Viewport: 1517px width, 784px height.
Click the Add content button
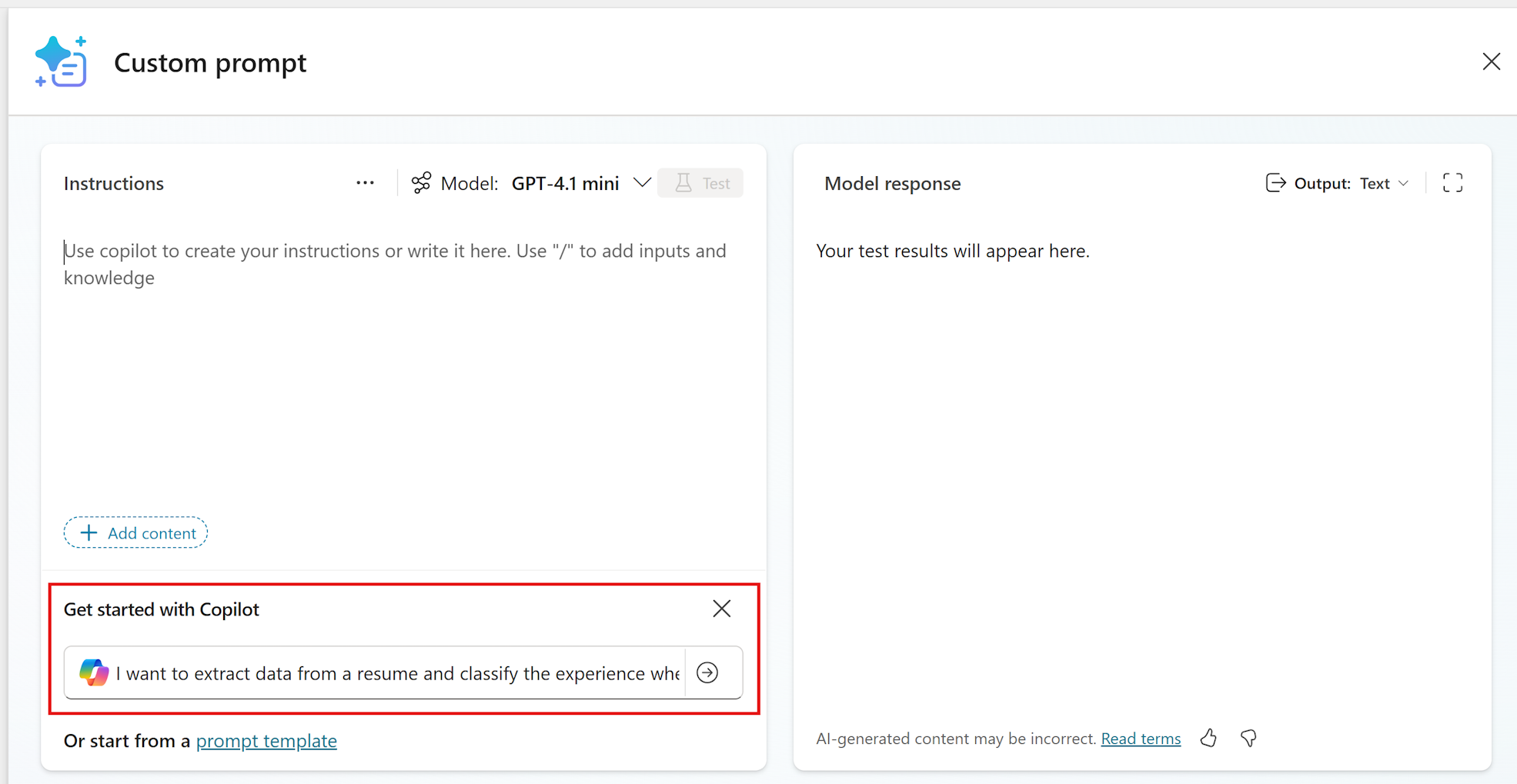click(x=135, y=532)
